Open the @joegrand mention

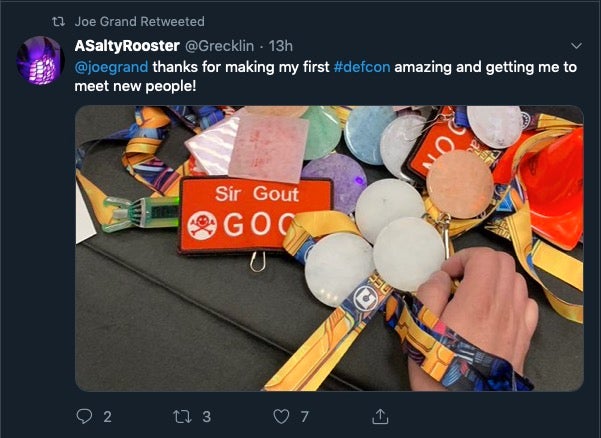(112, 68)
